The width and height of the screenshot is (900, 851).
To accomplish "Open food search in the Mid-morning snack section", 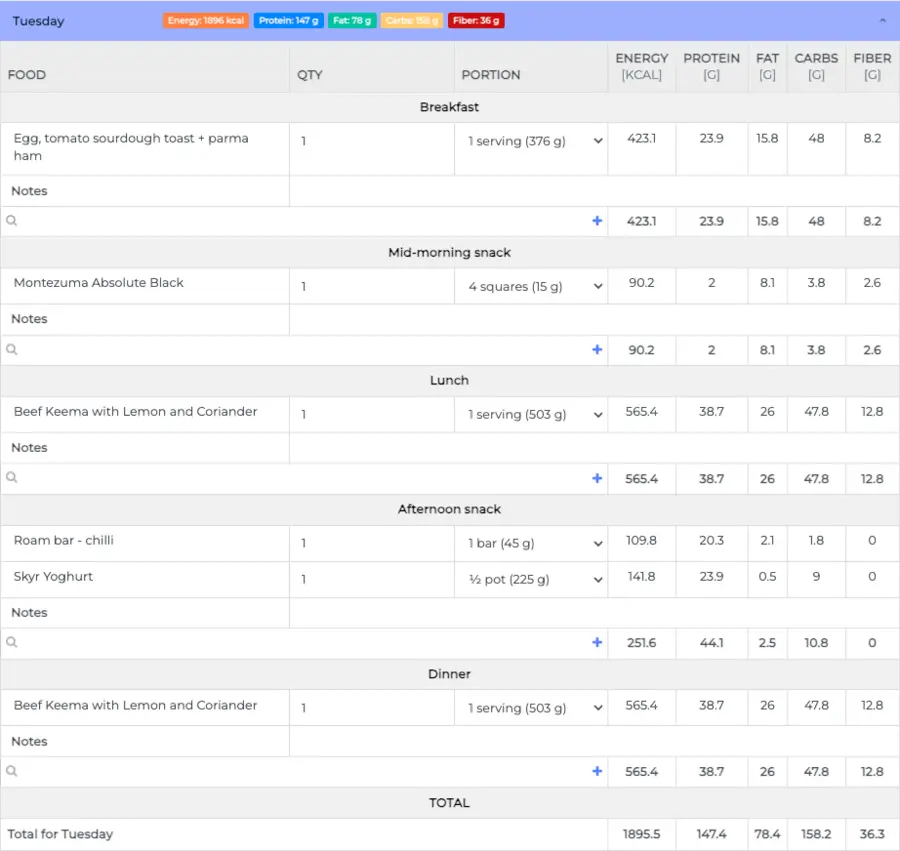I will click(x=11, y=349).
